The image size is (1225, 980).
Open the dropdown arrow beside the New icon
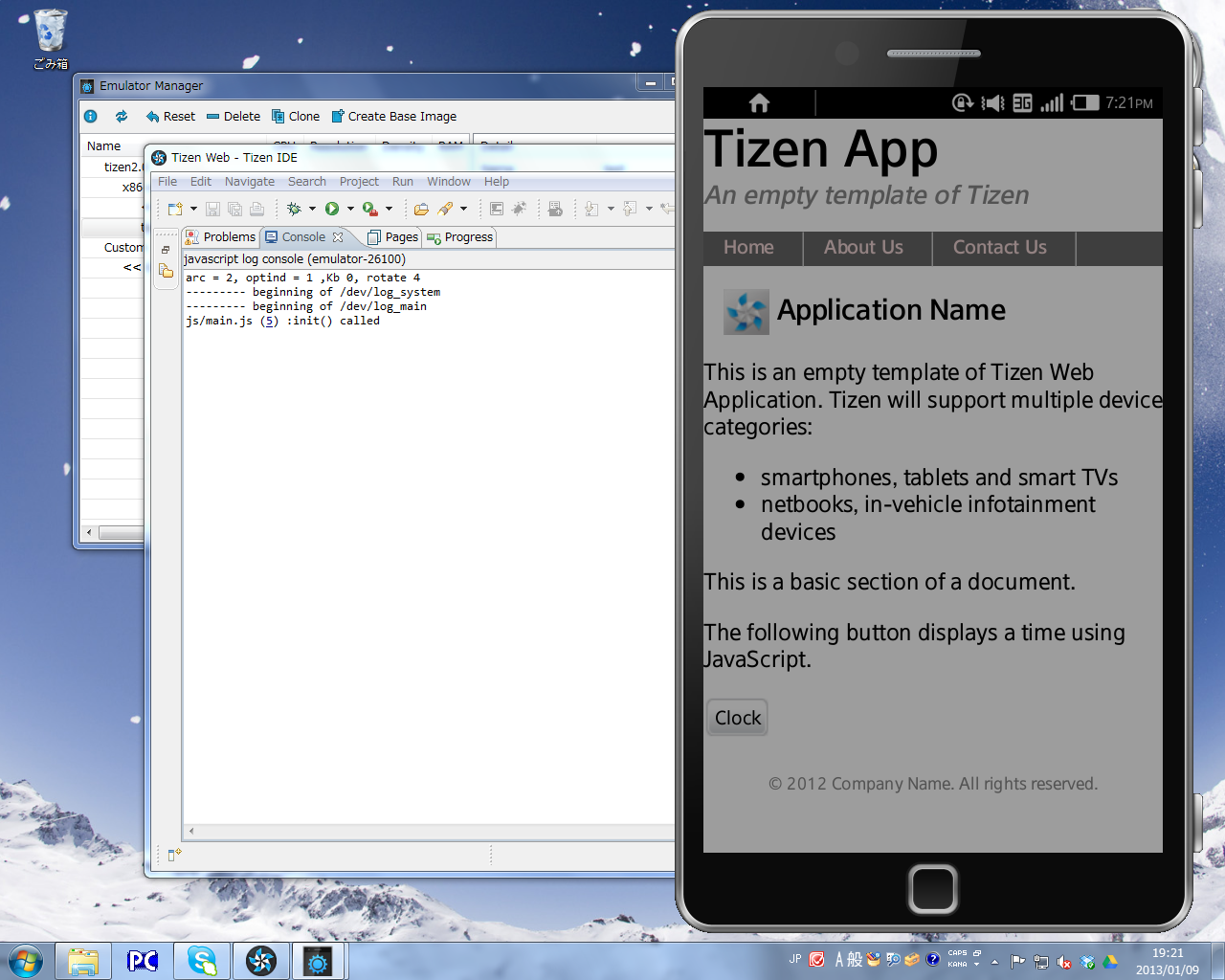(193, 209)
